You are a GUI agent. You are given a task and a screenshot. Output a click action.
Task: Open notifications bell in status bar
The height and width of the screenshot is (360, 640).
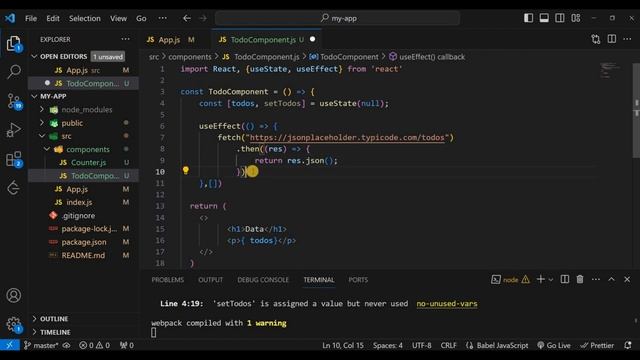pyautogui.click(x=628, y=345)
